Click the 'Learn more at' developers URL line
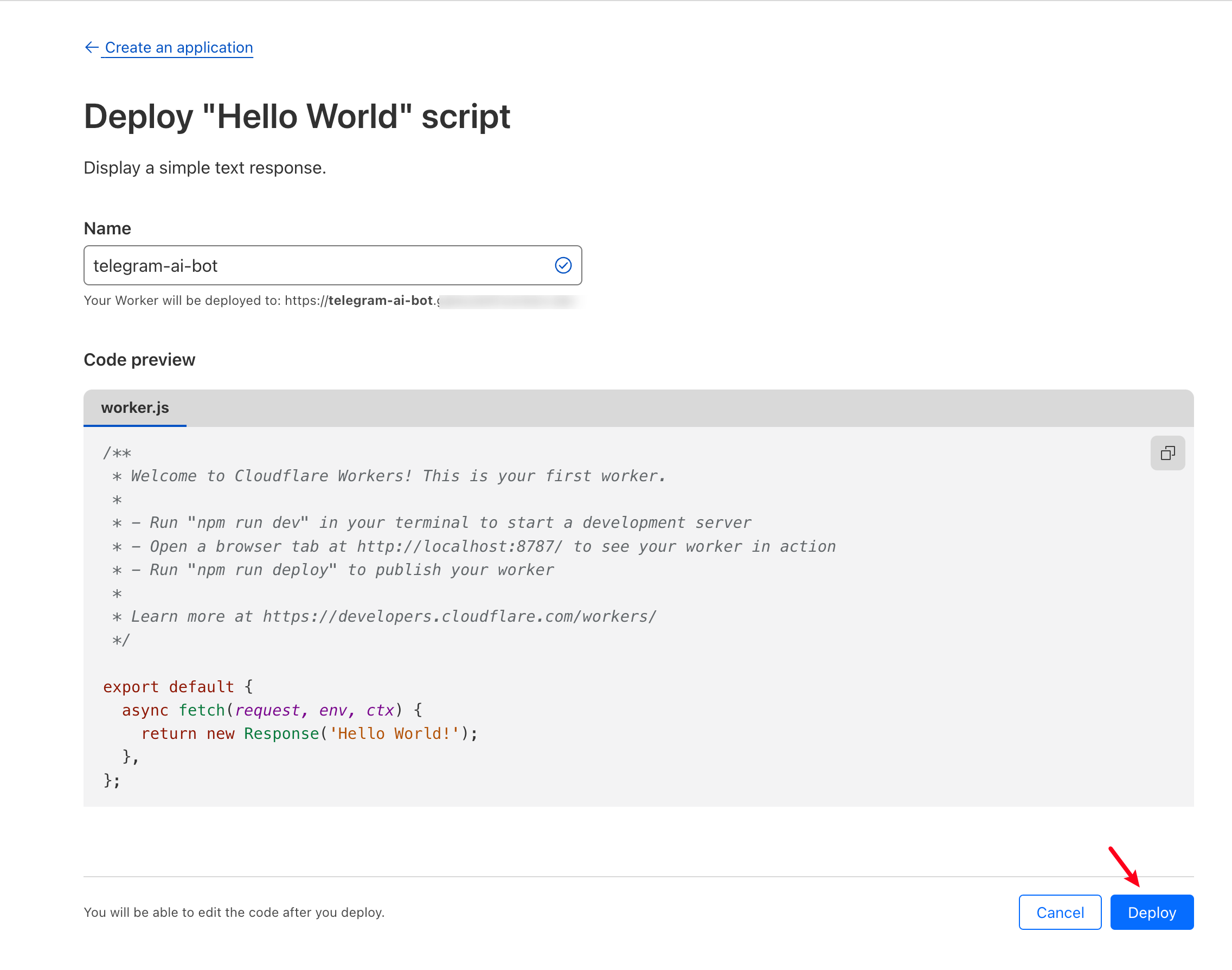 pos(384,616)
